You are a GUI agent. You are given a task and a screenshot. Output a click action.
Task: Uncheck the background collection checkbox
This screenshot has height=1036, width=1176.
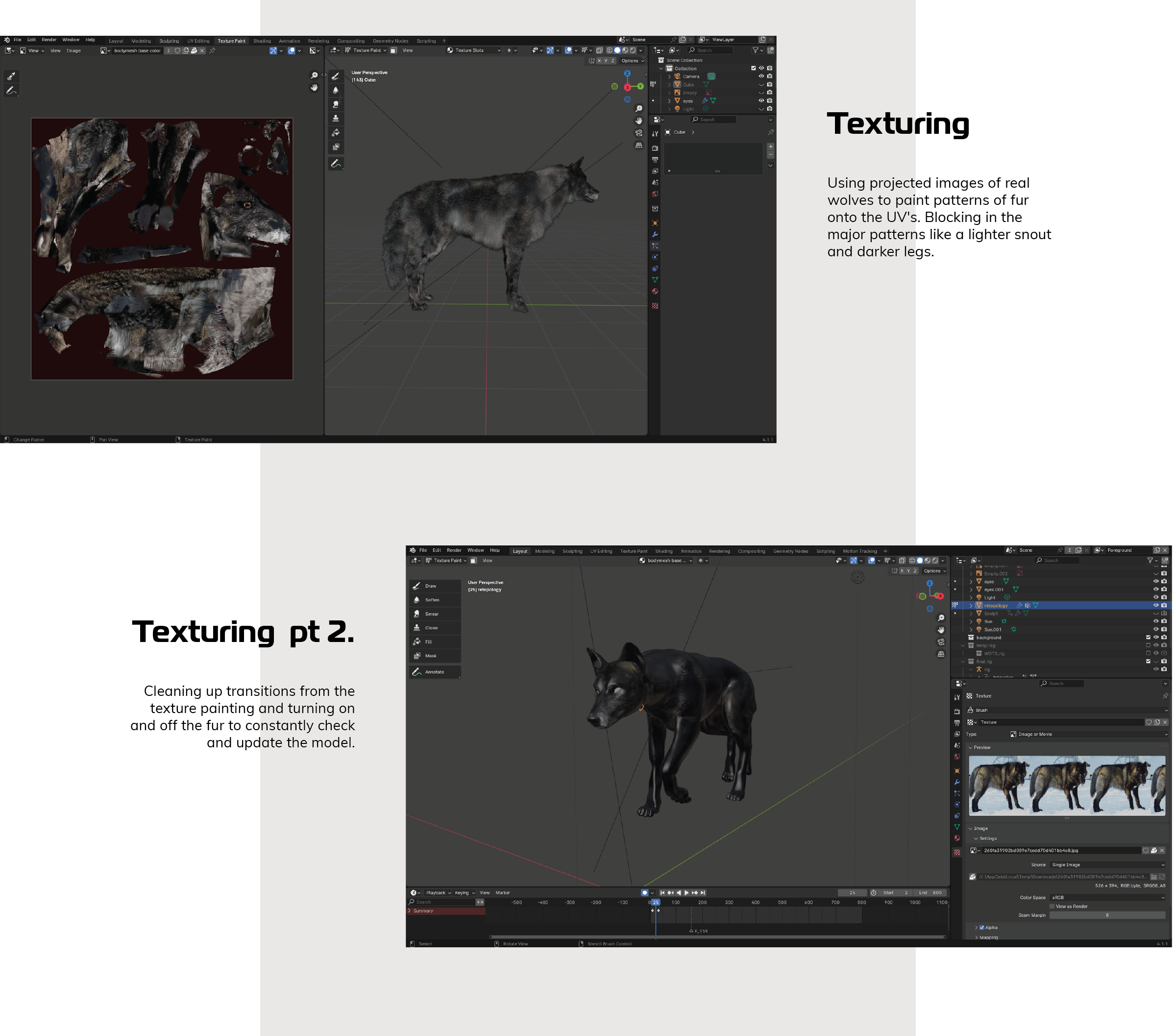pyautogui.click(x=1148, y=638)
